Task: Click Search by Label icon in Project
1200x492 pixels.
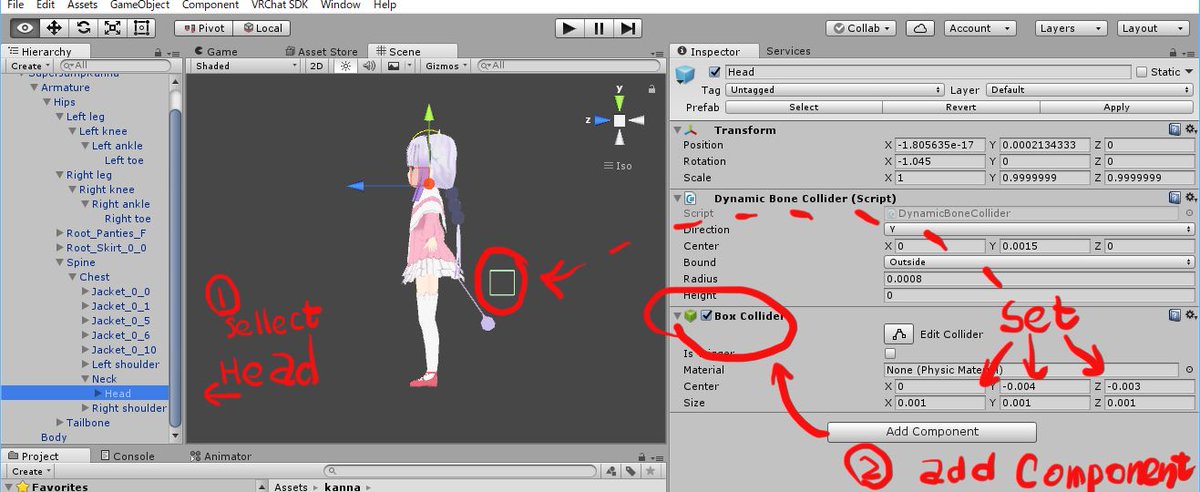Action: [x=630, y=470]
